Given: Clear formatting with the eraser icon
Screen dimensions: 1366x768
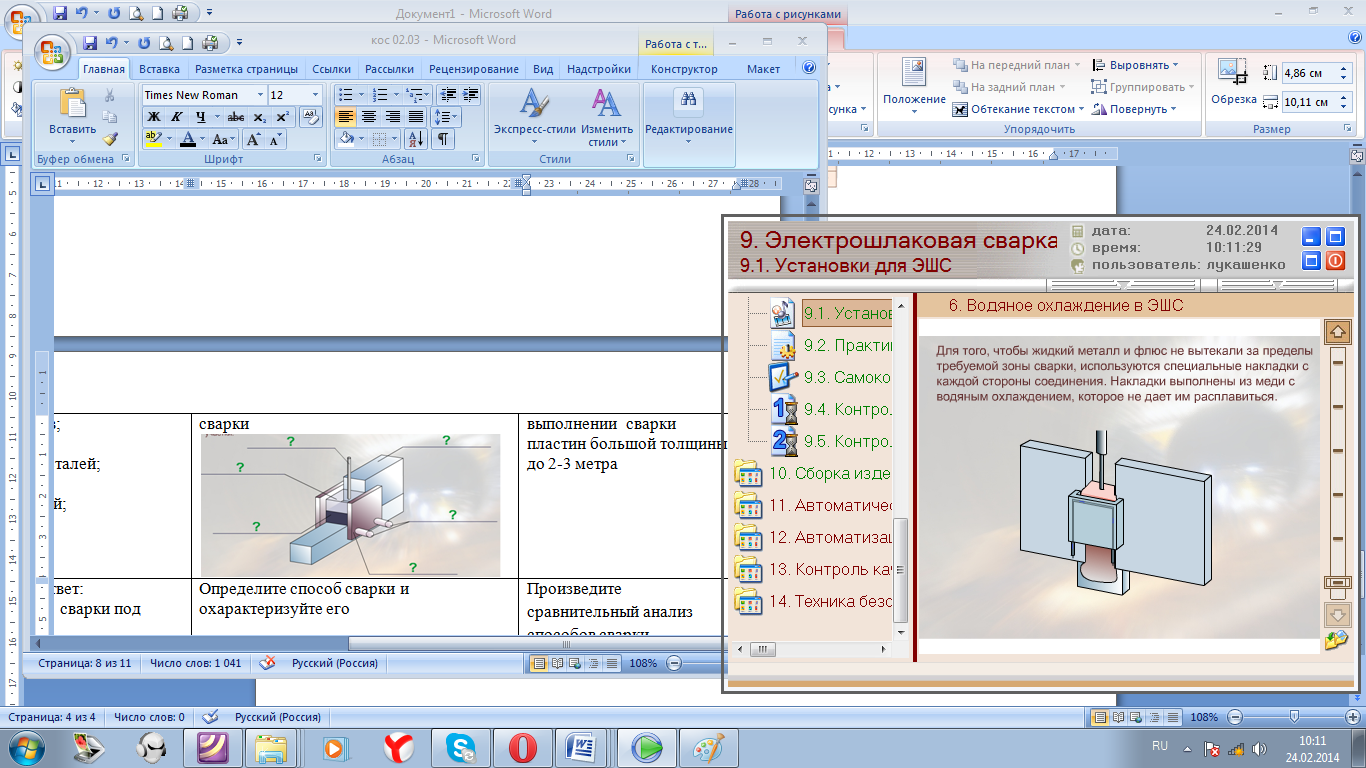Looking at the screenshot, I should (x=311, y=117).
